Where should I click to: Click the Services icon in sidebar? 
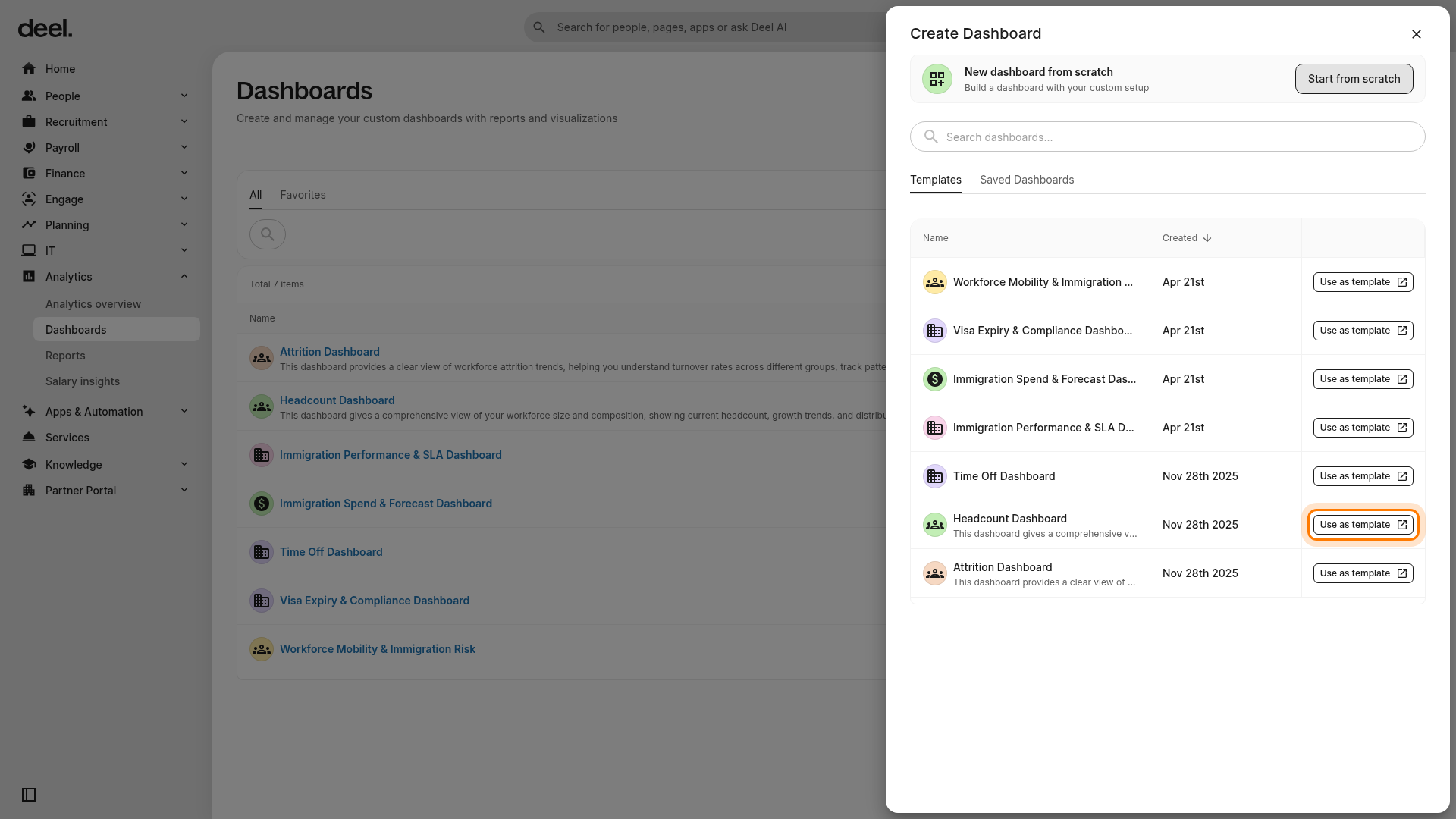tap(29, 438)
